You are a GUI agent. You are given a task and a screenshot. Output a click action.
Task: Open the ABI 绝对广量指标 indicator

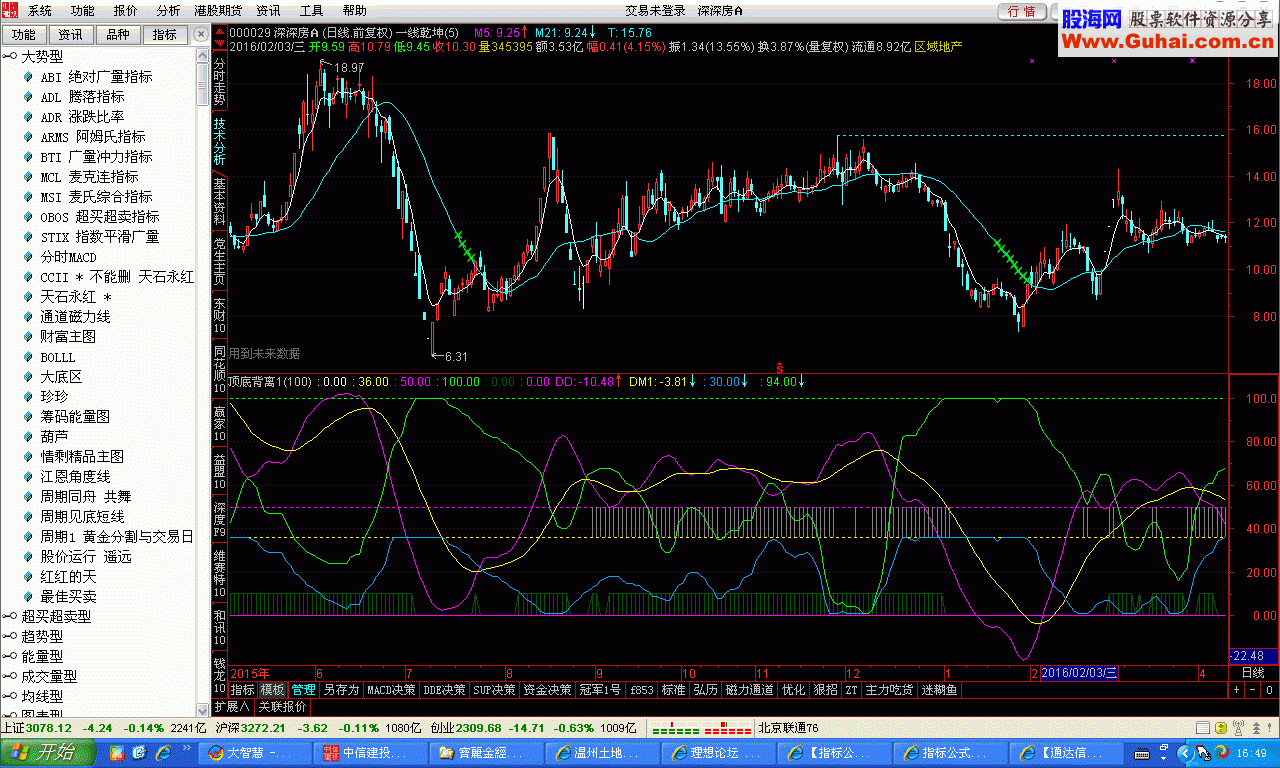(x=96, y=77)
